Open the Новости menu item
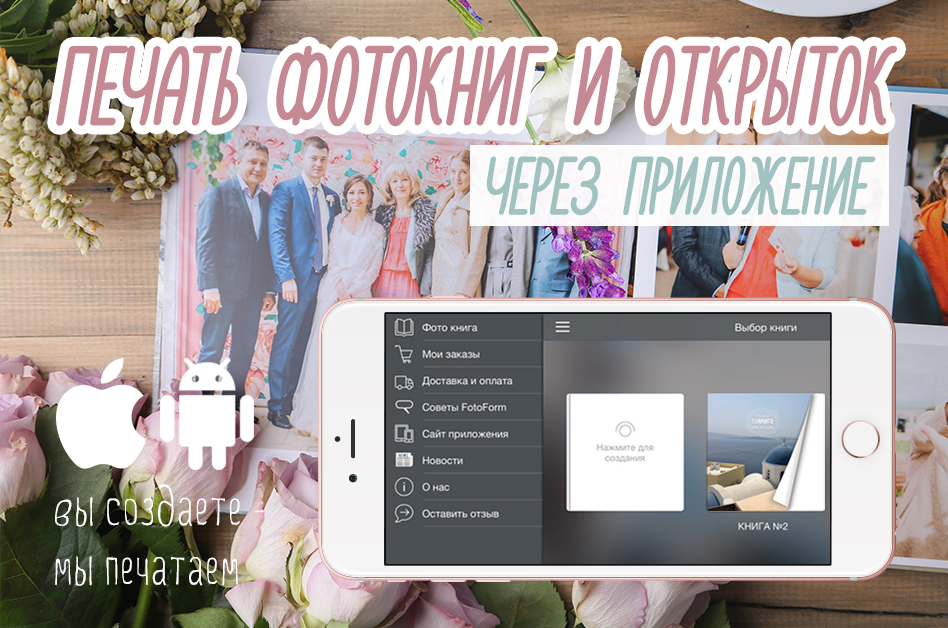Screen dimensions: 948x628 pyautogui.click(x=464, y=460)
